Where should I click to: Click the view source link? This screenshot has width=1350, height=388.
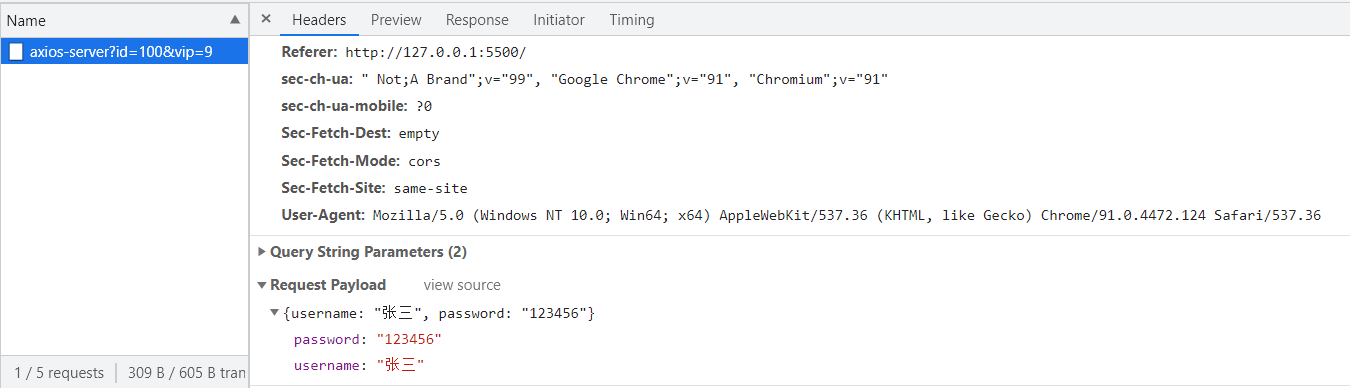(x=462, y=285)
